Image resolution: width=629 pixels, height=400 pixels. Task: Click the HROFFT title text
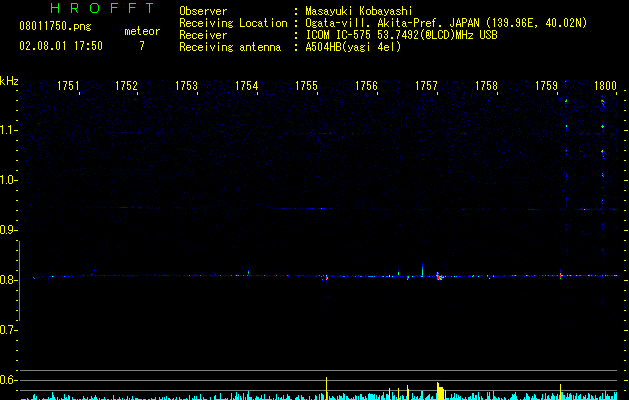click(102, 8)
